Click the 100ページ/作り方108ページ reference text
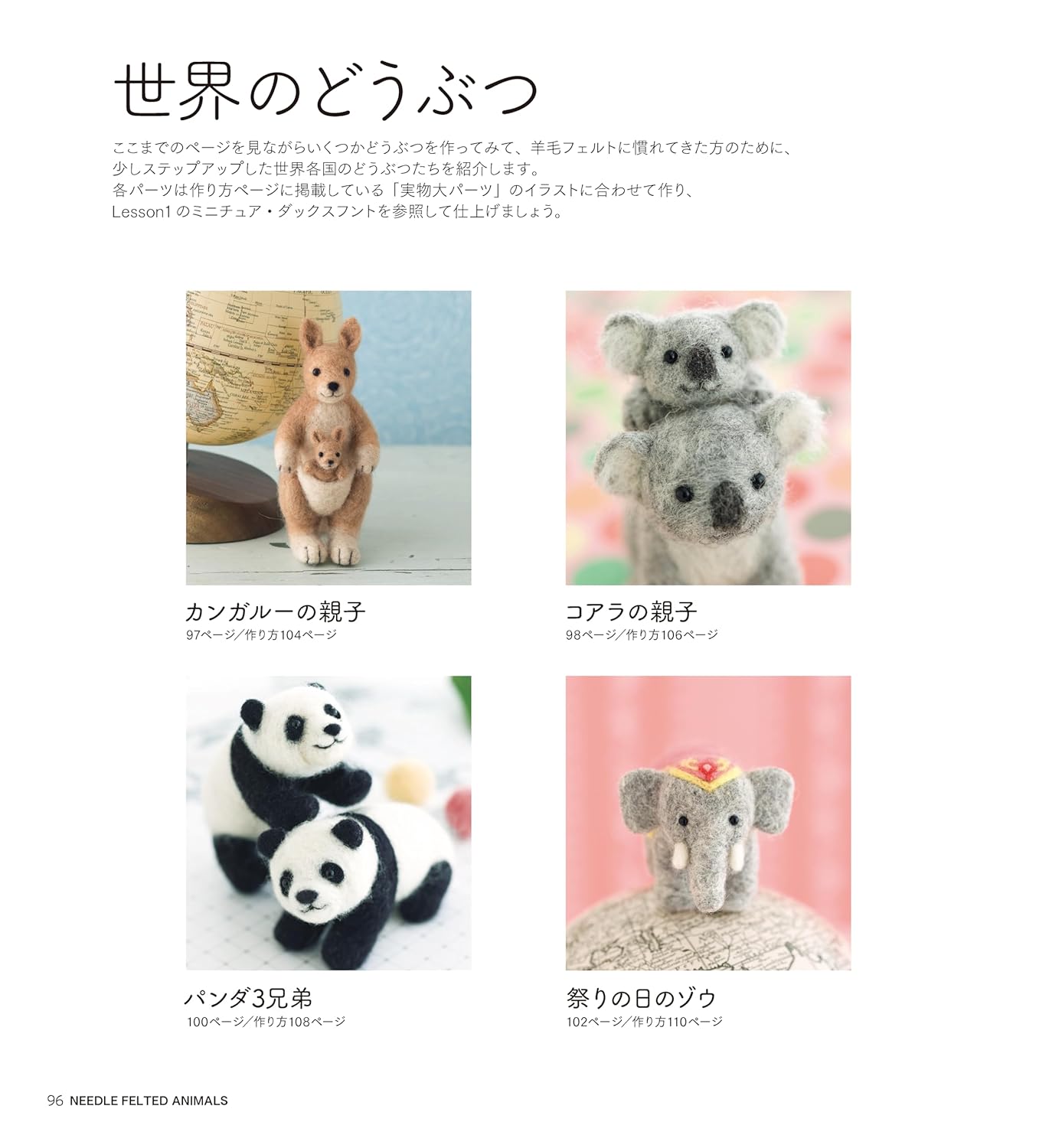Screen dimensions: 1049x1148 266,1021
